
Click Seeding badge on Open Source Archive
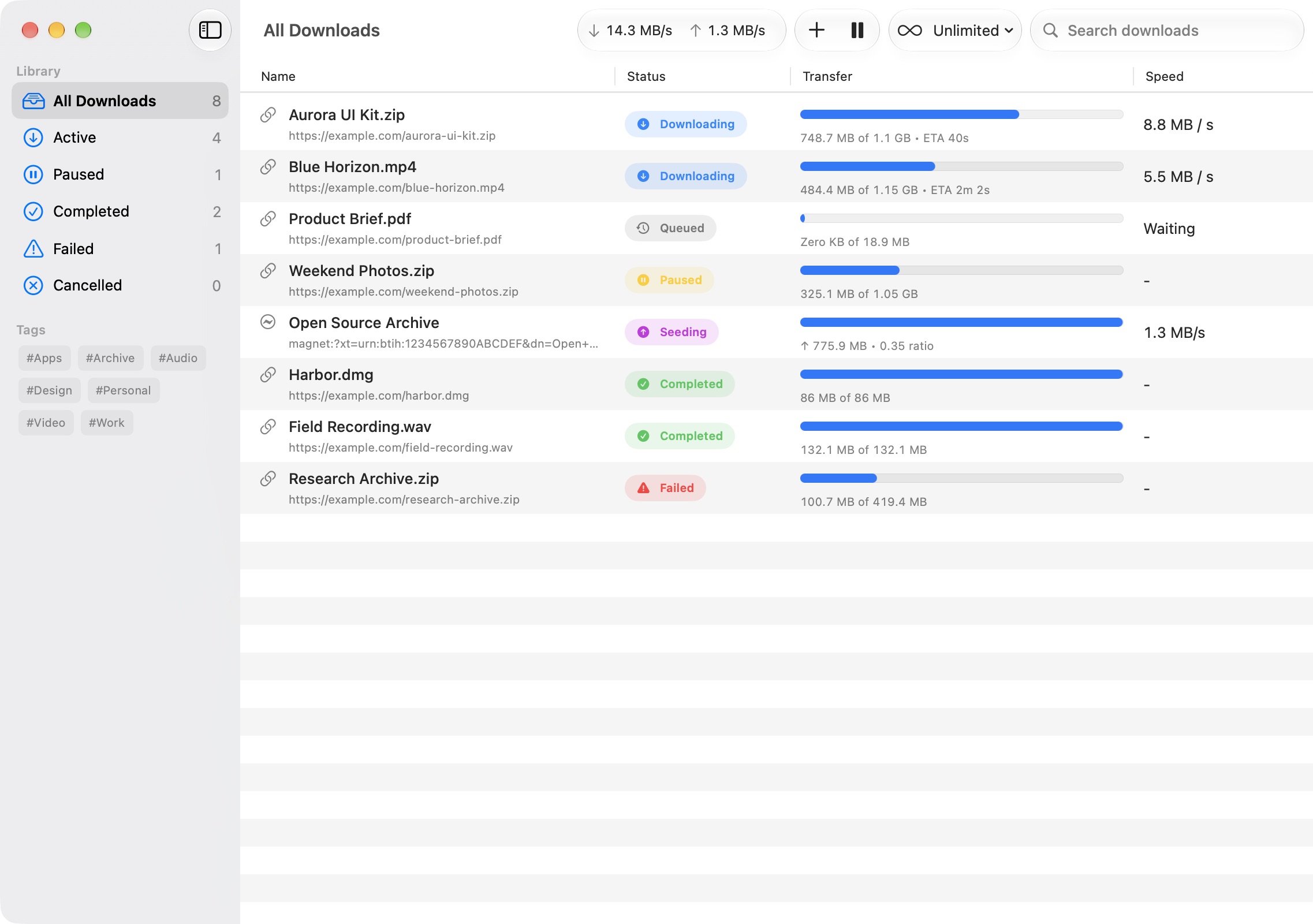tap(672, 332)
